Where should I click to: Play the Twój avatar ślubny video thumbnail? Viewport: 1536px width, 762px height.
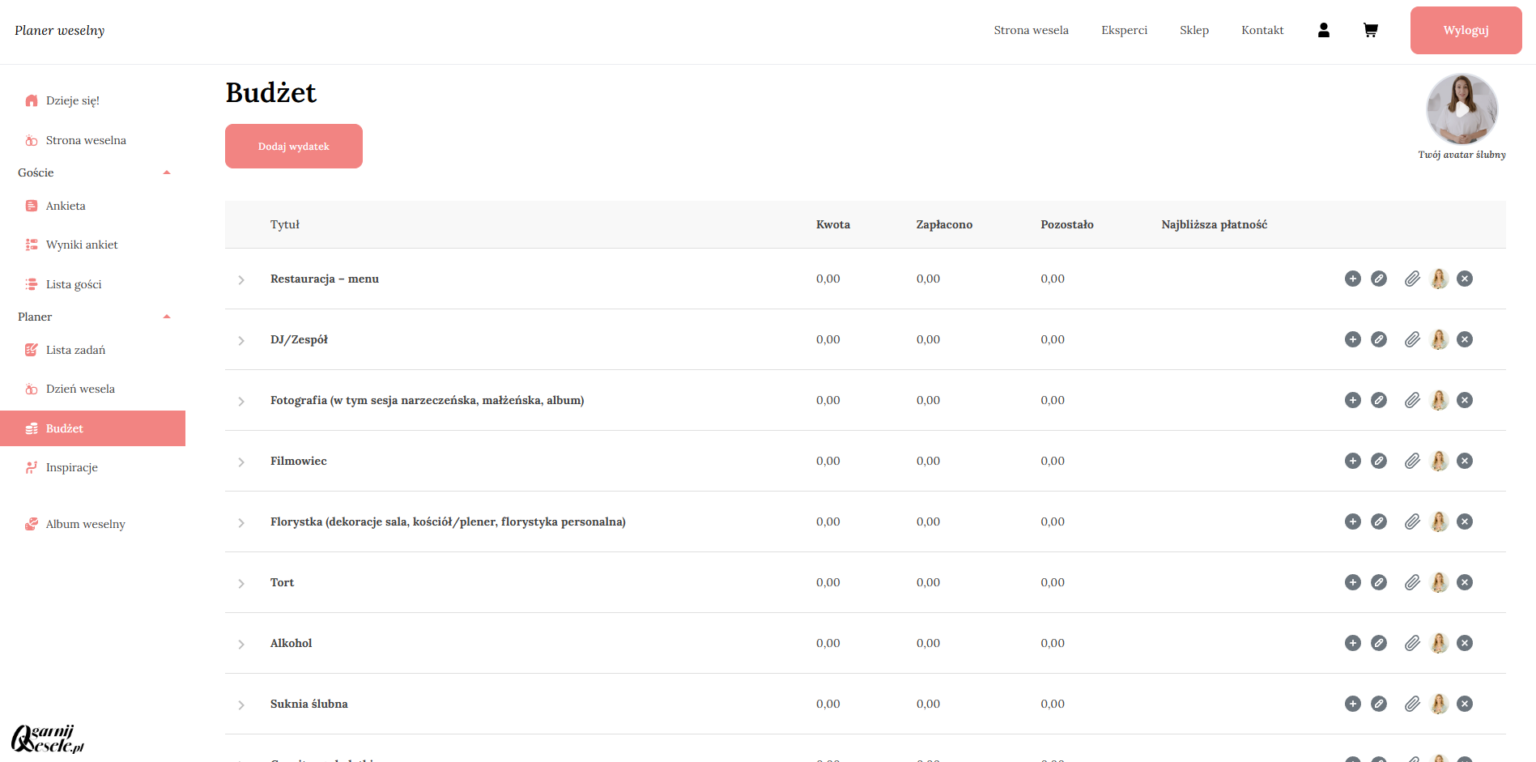[1461, 110]
